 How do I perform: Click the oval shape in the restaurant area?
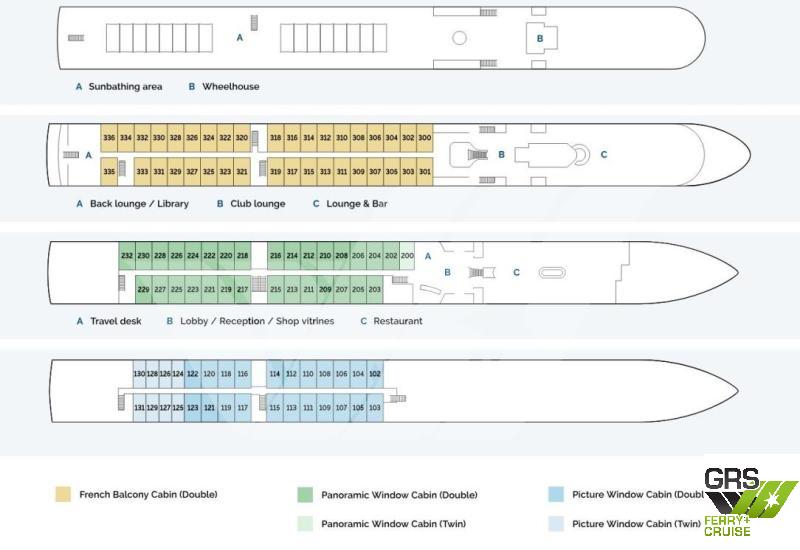click(x=551, y=272)
